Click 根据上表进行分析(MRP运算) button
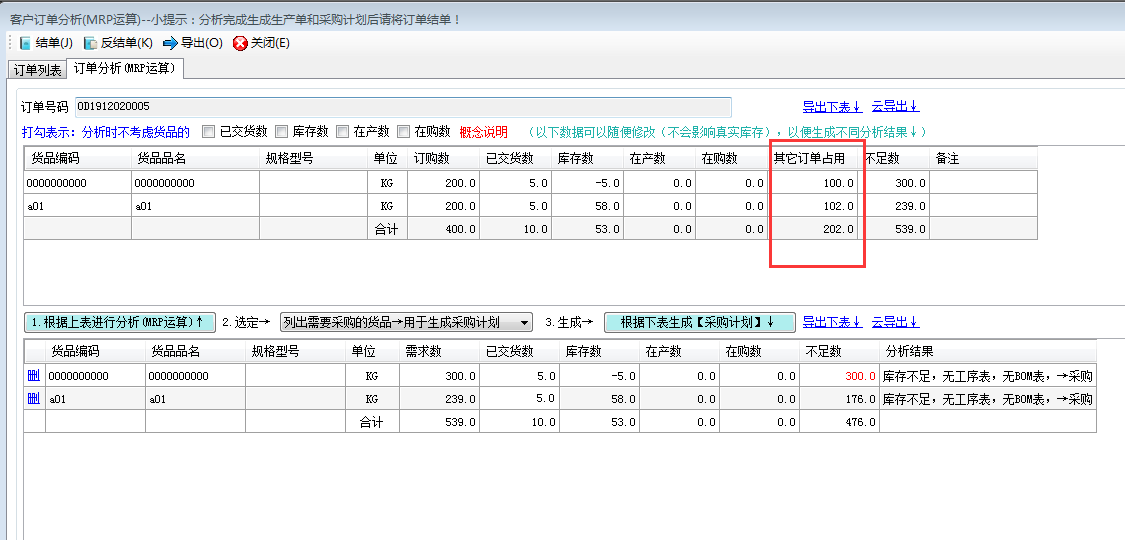Screen dimensions: 1125x540 pyautogui.click(x=119, y=322)
